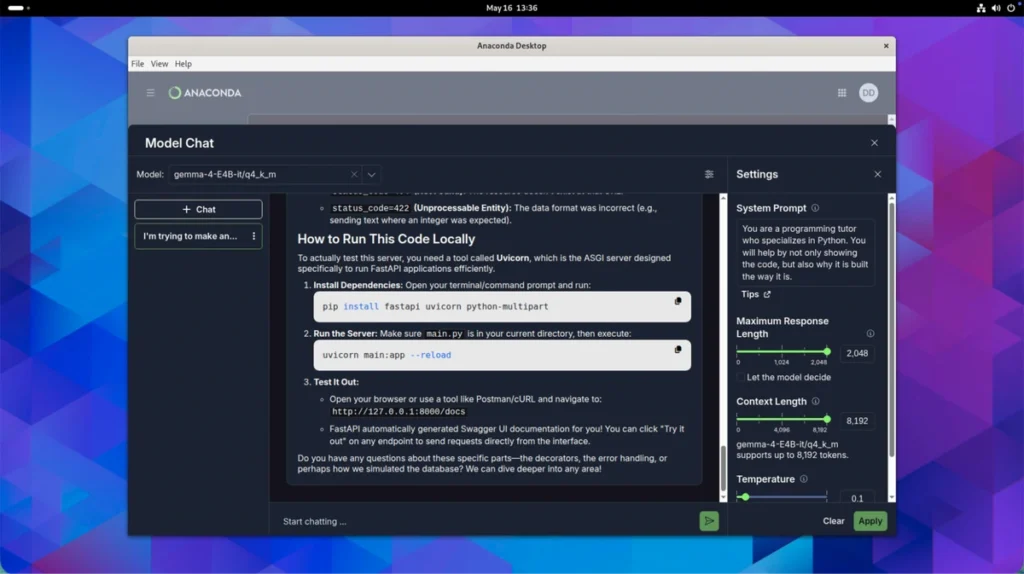Click the status_code=422 code text
Image resolution: width=1024 pixels, height=574 pixels.
(x=370, y=208)
